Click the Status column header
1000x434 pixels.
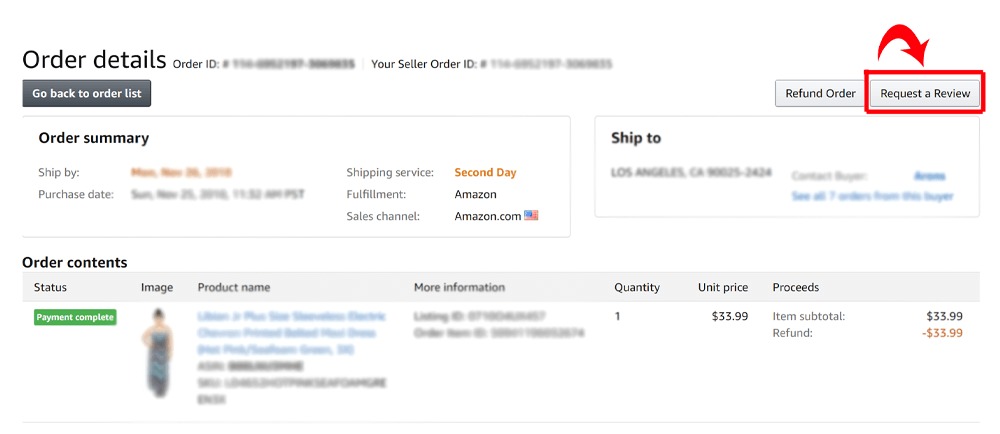click(51, 288)
